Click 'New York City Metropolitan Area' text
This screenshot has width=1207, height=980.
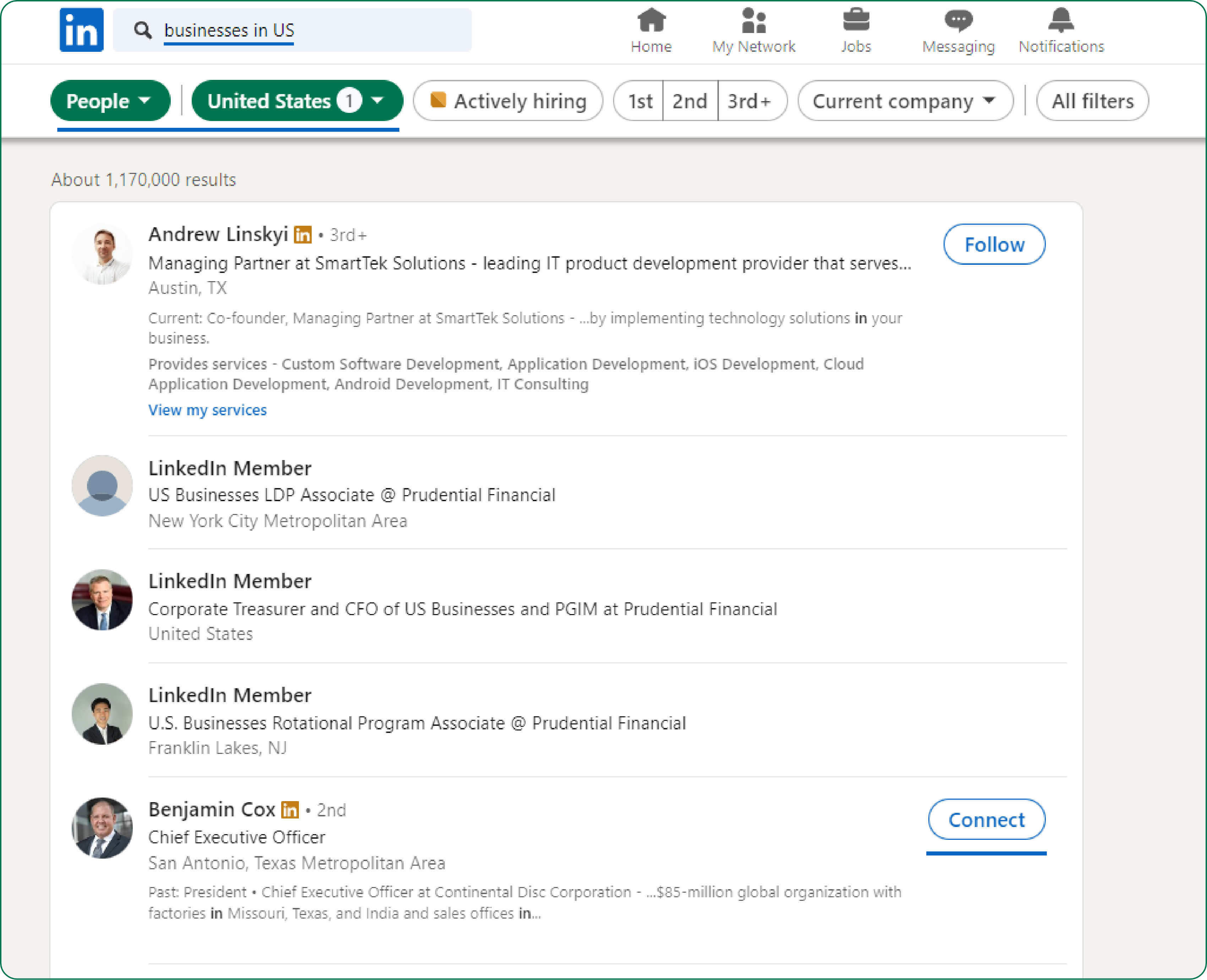point(278,520)
